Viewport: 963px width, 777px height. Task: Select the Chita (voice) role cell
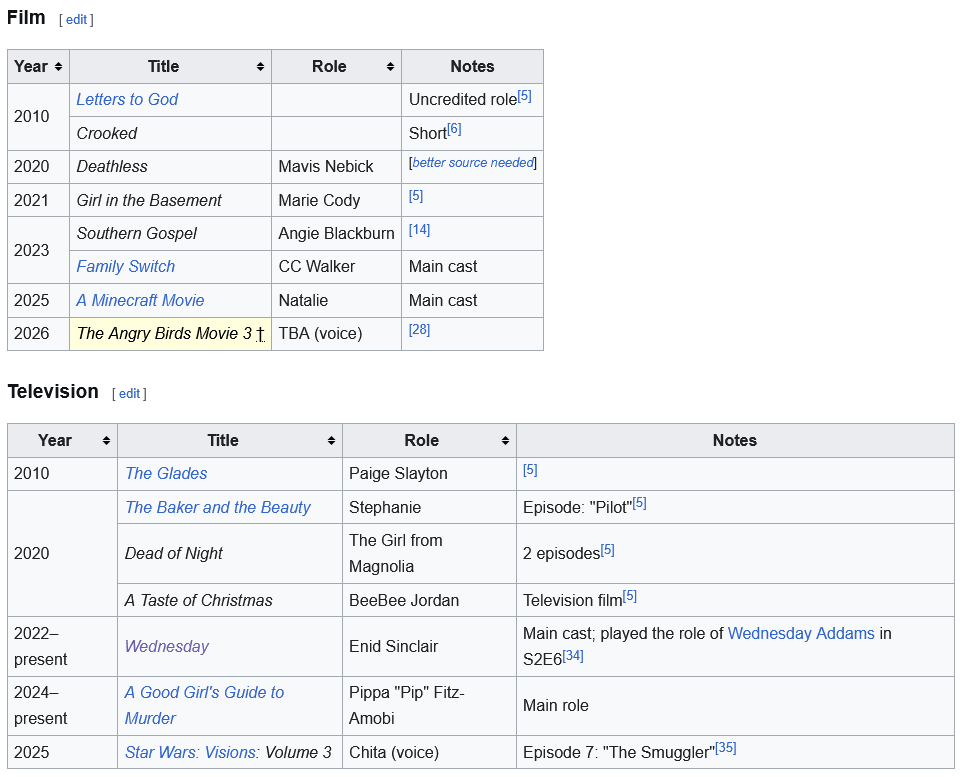click(x=429, y=752)
